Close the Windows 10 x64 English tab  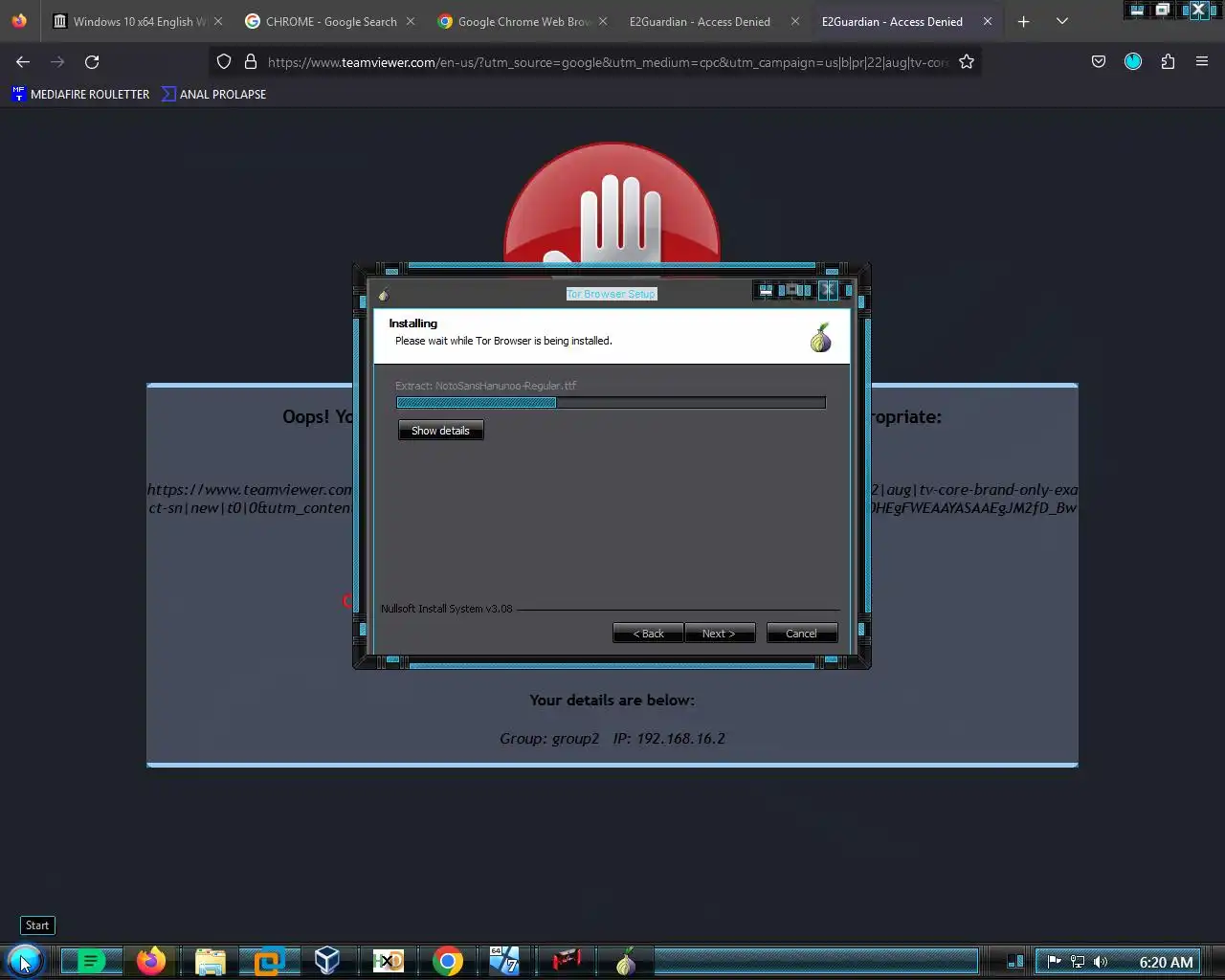(218, 21)
